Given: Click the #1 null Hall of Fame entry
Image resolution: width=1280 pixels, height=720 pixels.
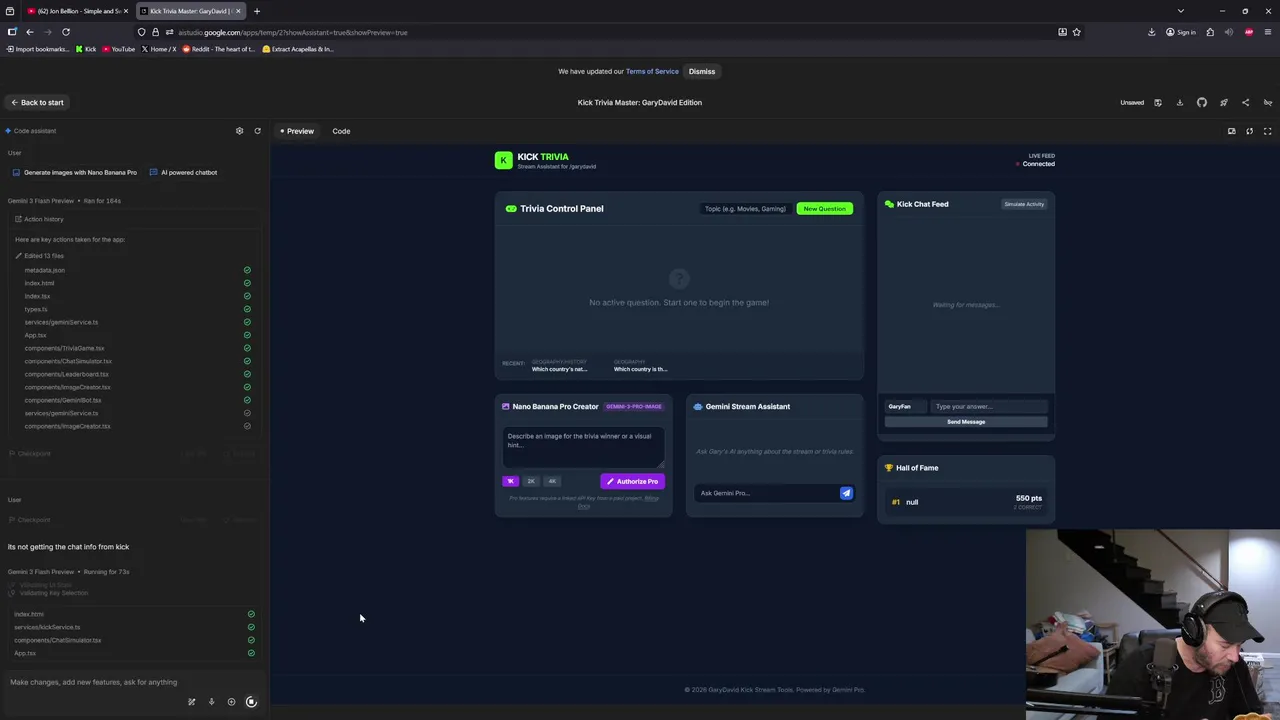Looking at the screenshot, I should click(x=966, y=502).
